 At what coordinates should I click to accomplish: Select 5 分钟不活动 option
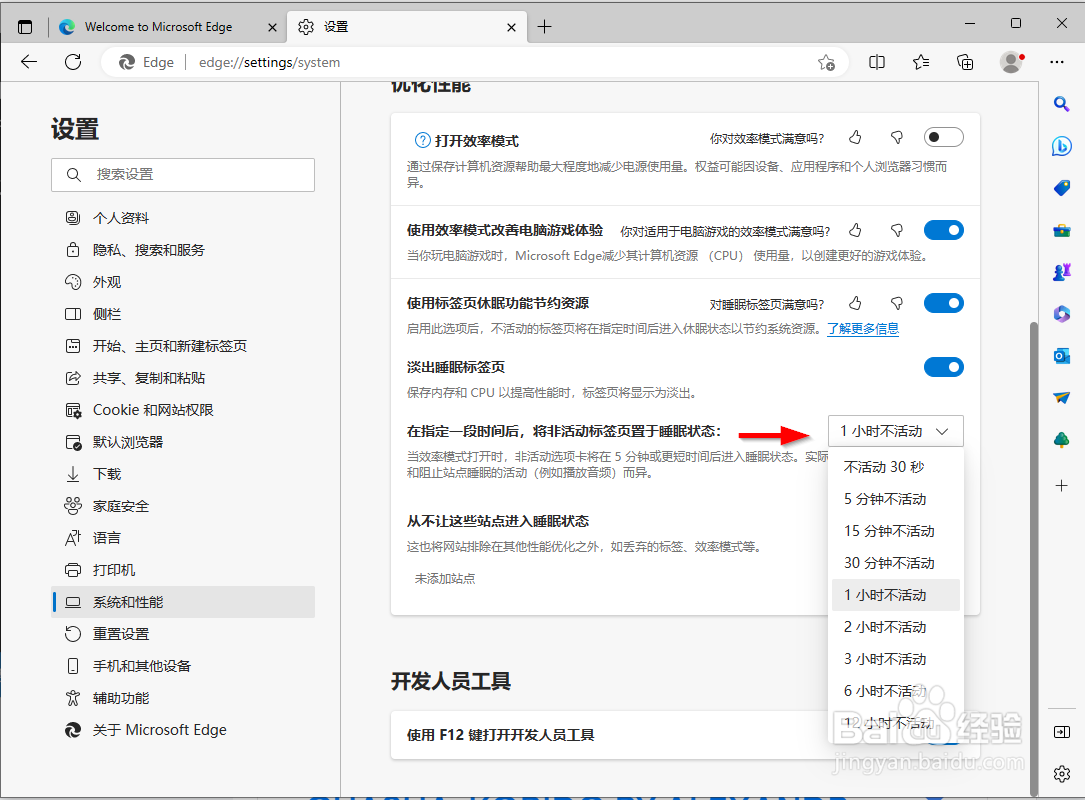click(x=889, y=498)
